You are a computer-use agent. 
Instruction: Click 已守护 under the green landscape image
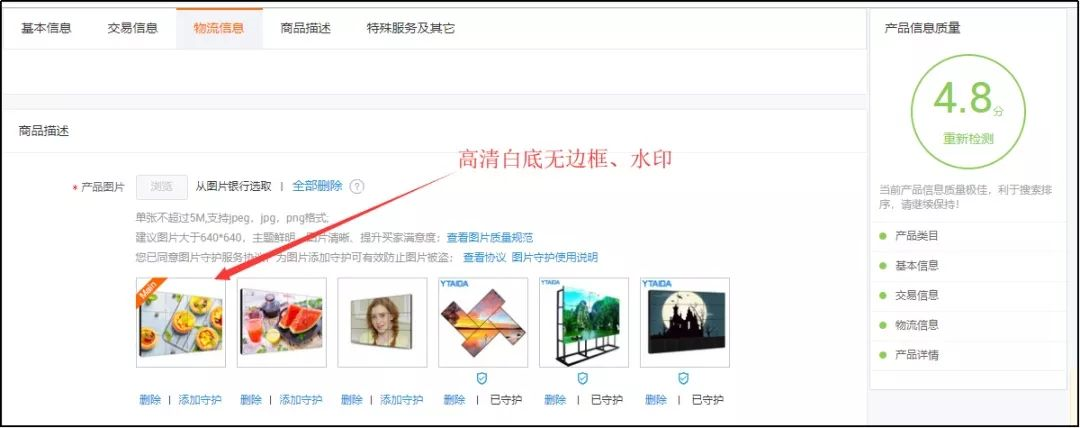click(x=607, y=400)
